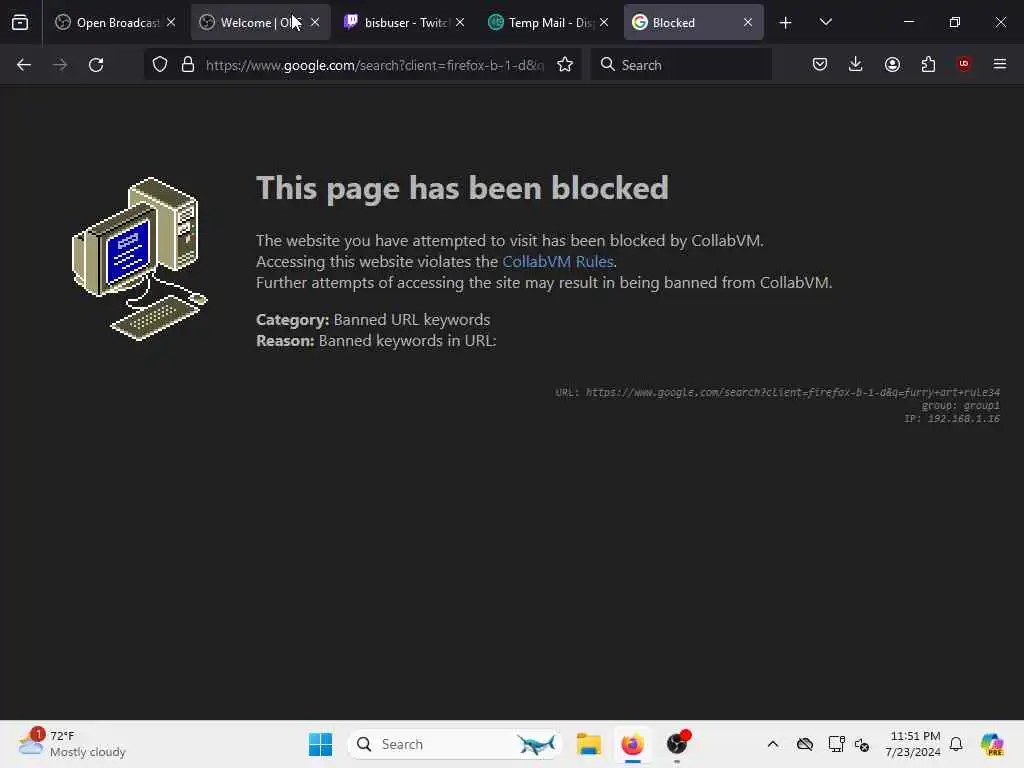Open the Downloads panel
Screen dimensions: 1024x768
(856, 65)
